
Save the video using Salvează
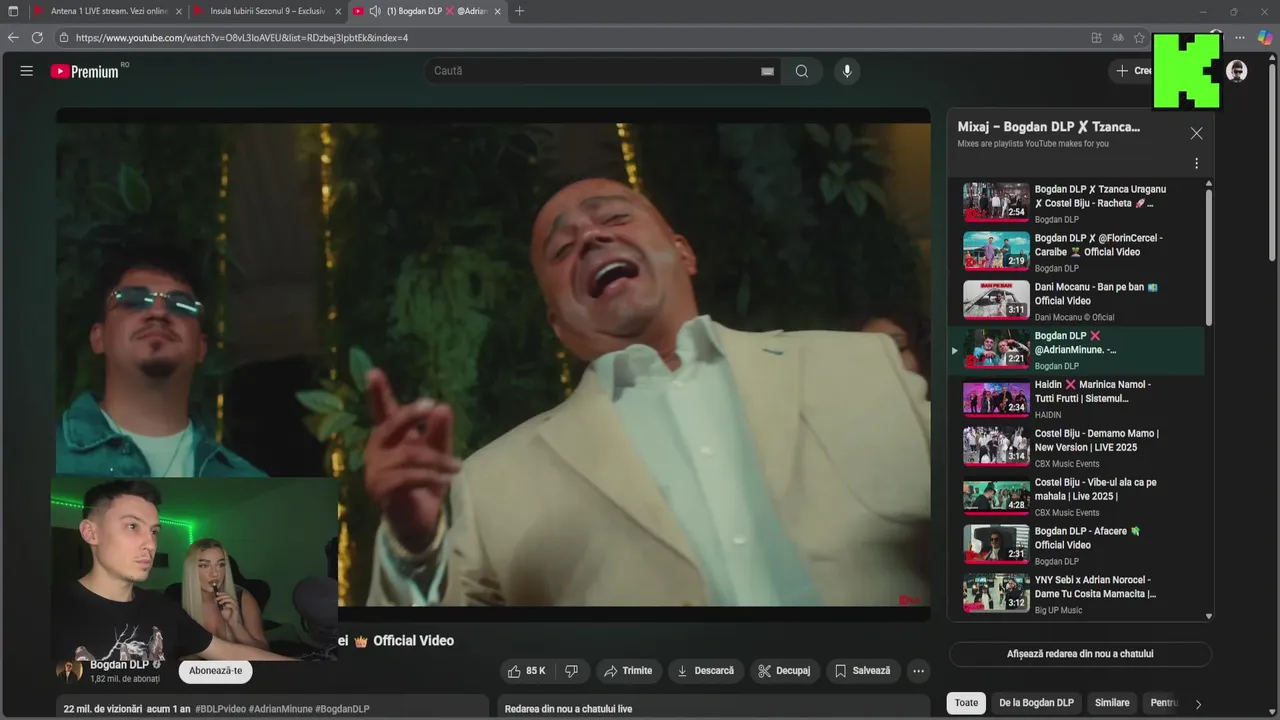(x=863, y=671)
